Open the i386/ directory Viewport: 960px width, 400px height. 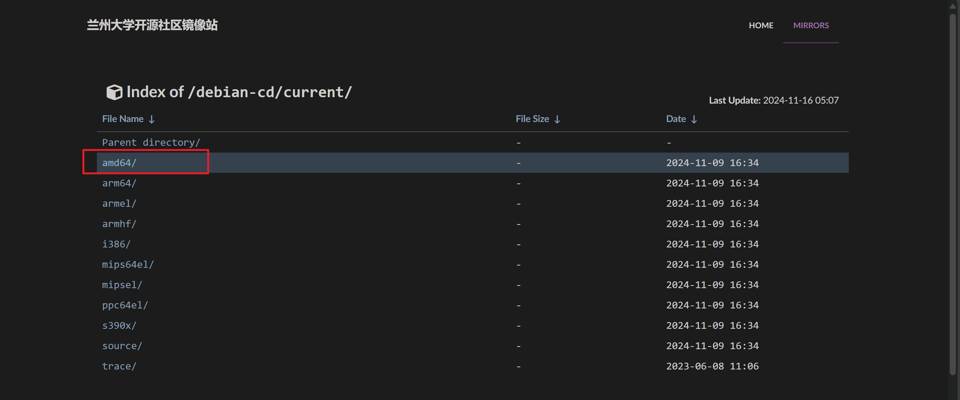(116, 244)
